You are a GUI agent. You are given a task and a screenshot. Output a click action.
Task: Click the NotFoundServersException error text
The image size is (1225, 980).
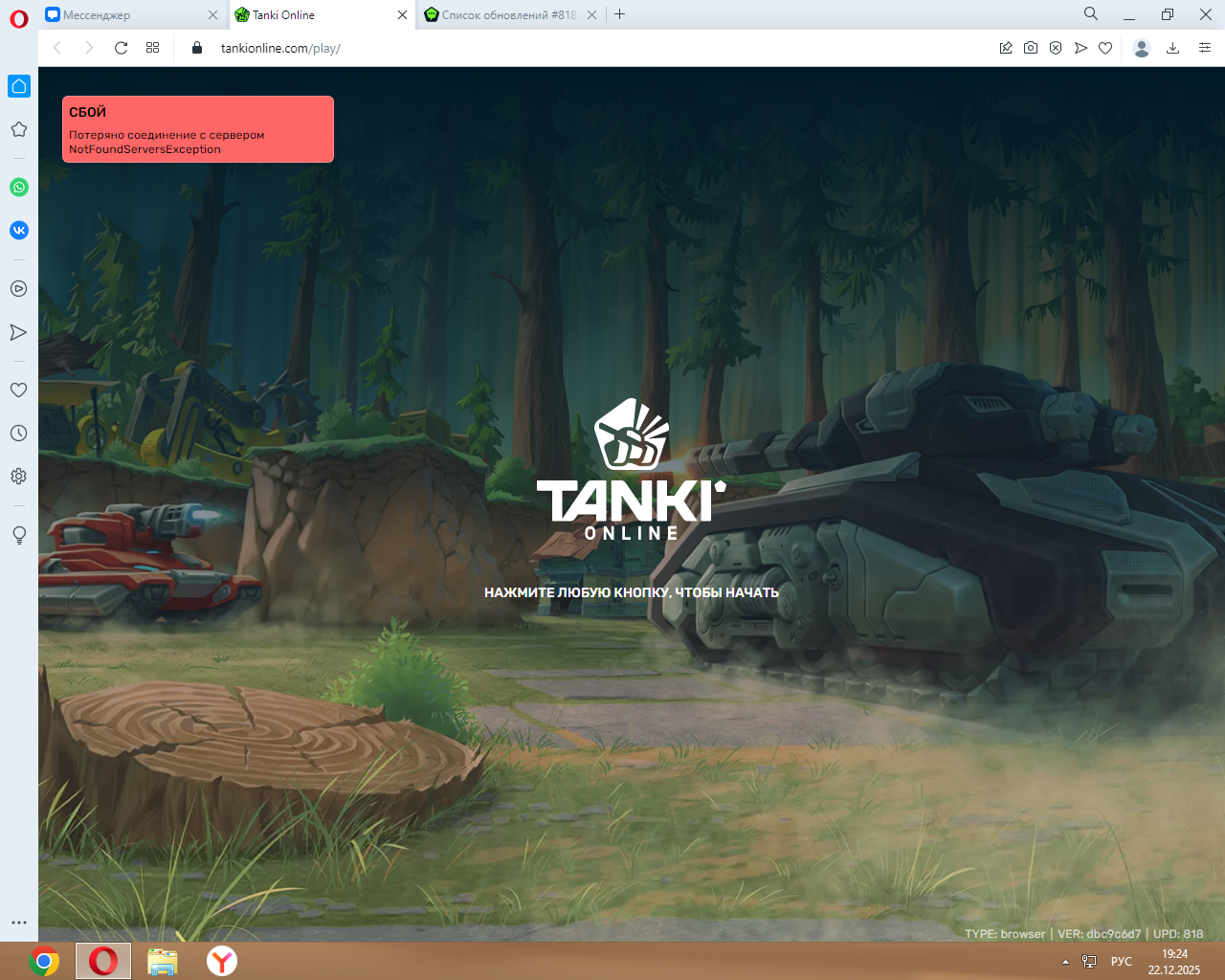coord(145,149)
